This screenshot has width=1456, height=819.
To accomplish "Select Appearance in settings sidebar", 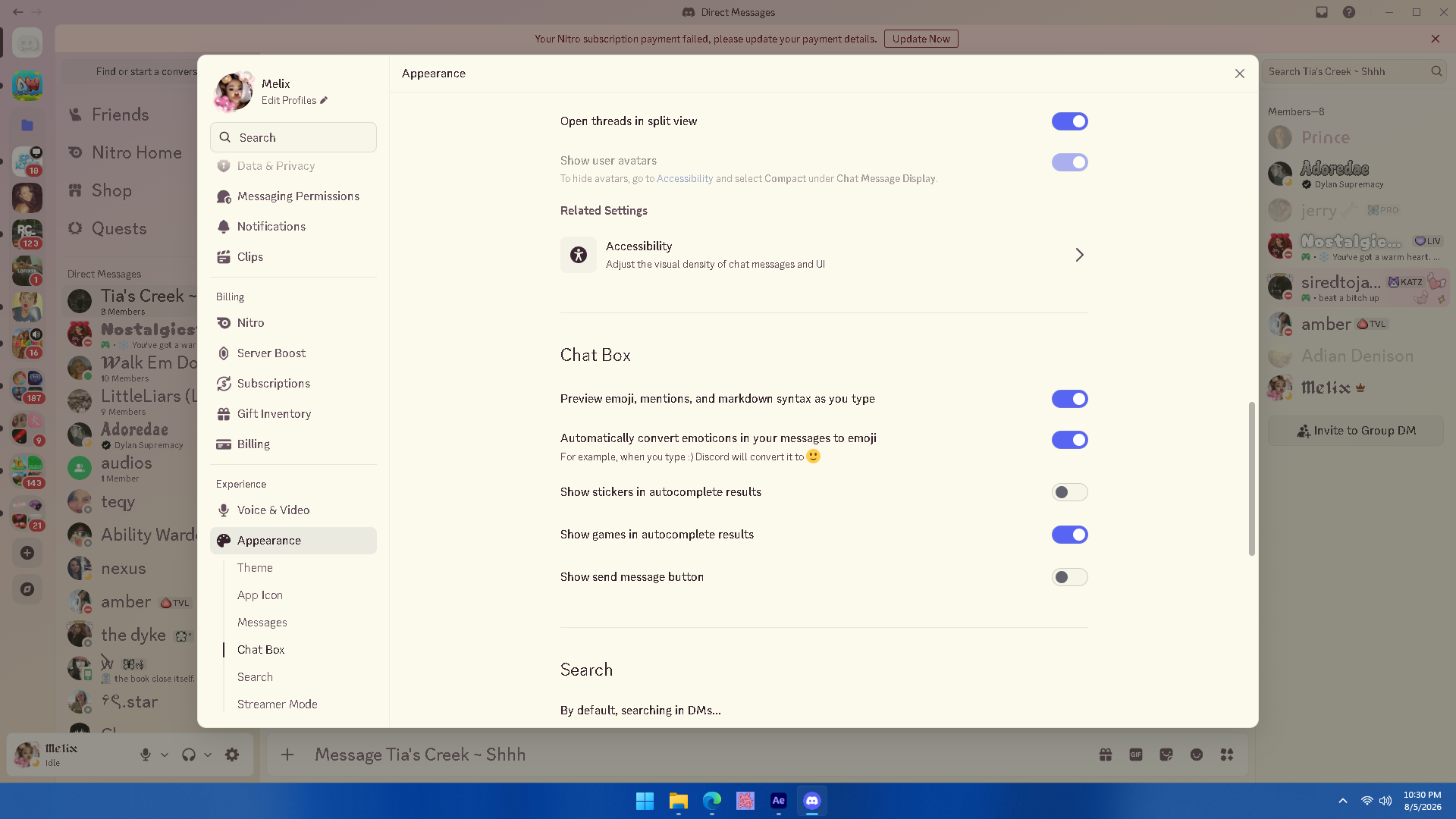I will (x=293, y=541).
